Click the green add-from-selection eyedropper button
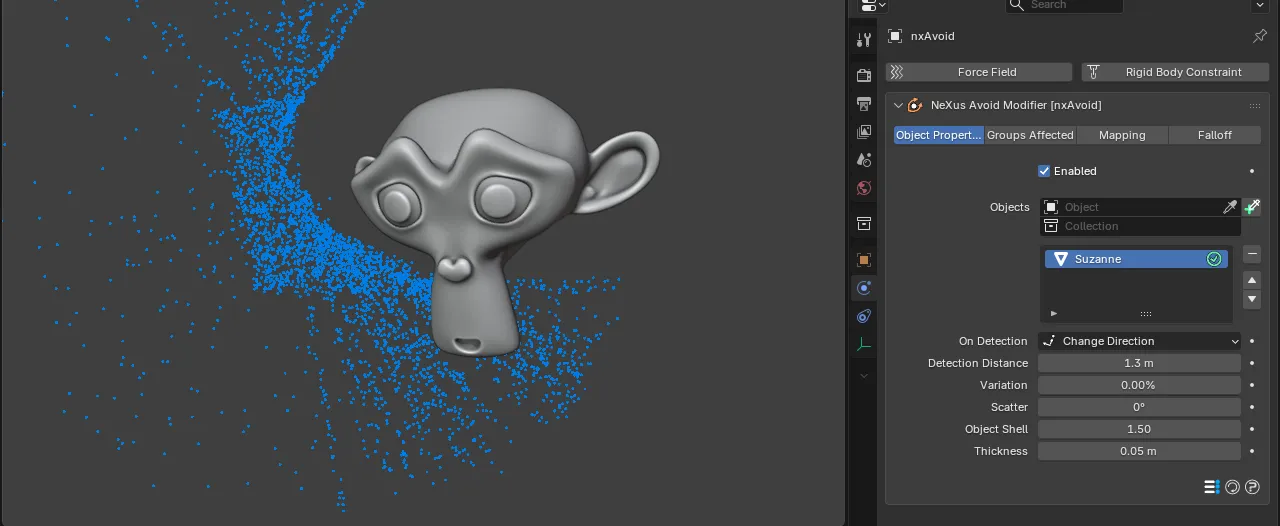The image size is (1280, 526). click(1252, 207)
